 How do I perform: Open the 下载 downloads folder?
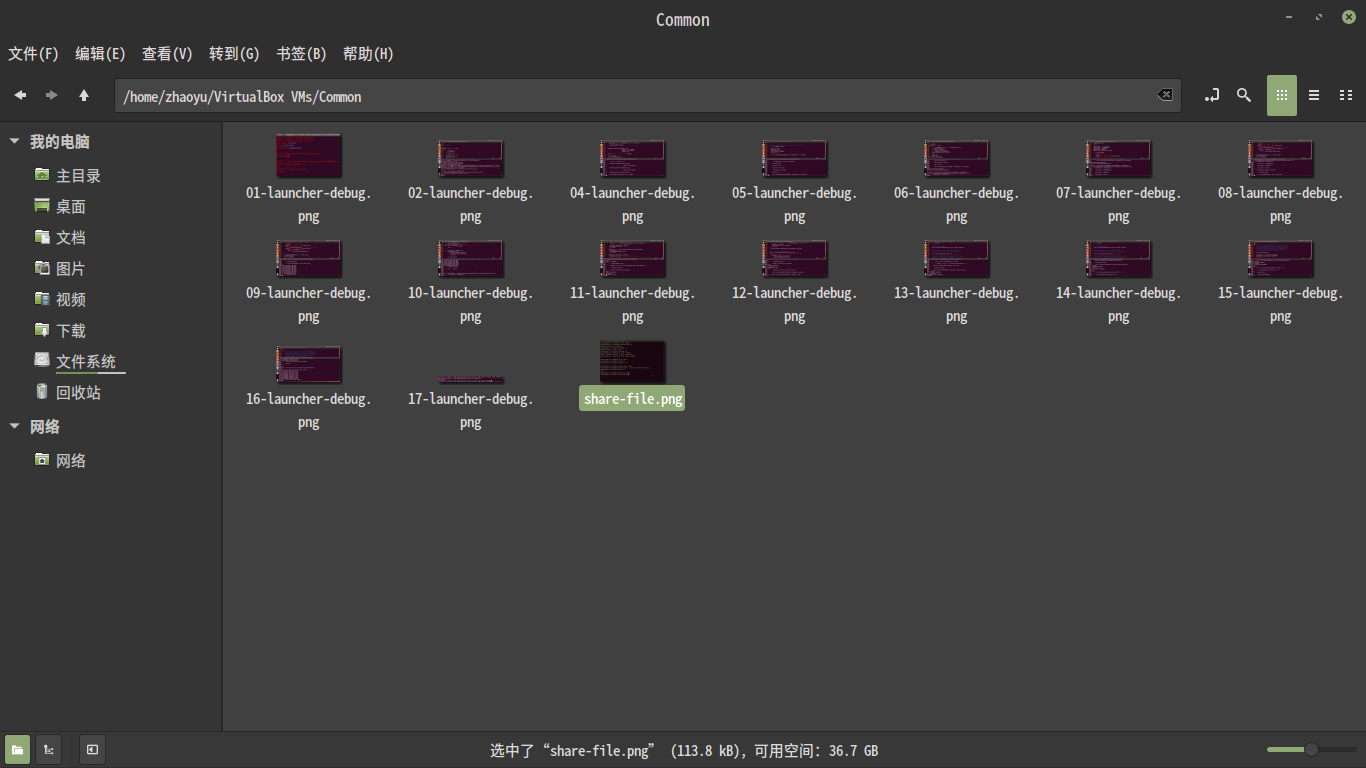pos(70,331)
